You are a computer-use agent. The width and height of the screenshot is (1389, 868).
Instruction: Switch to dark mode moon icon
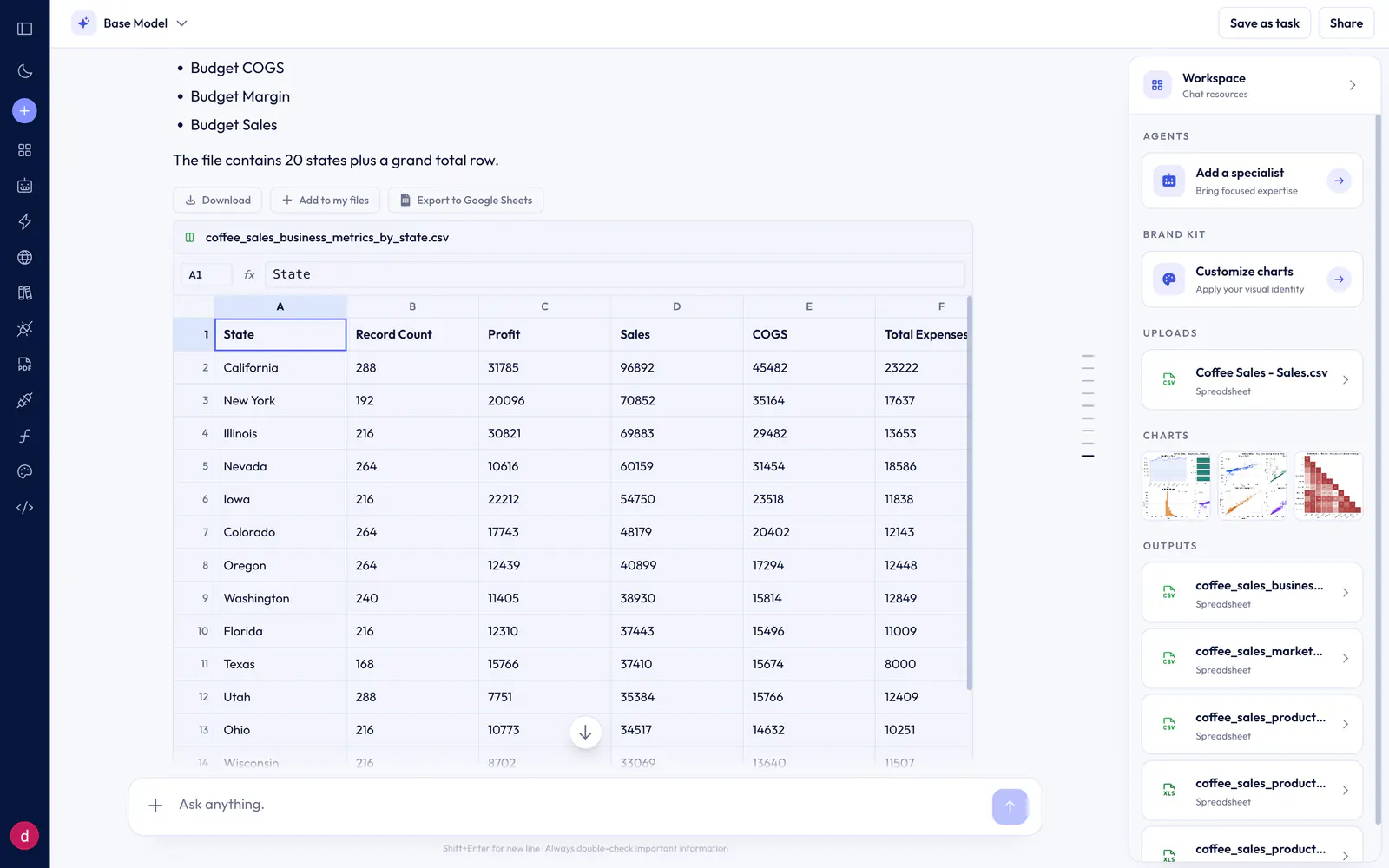coord(24,71)
